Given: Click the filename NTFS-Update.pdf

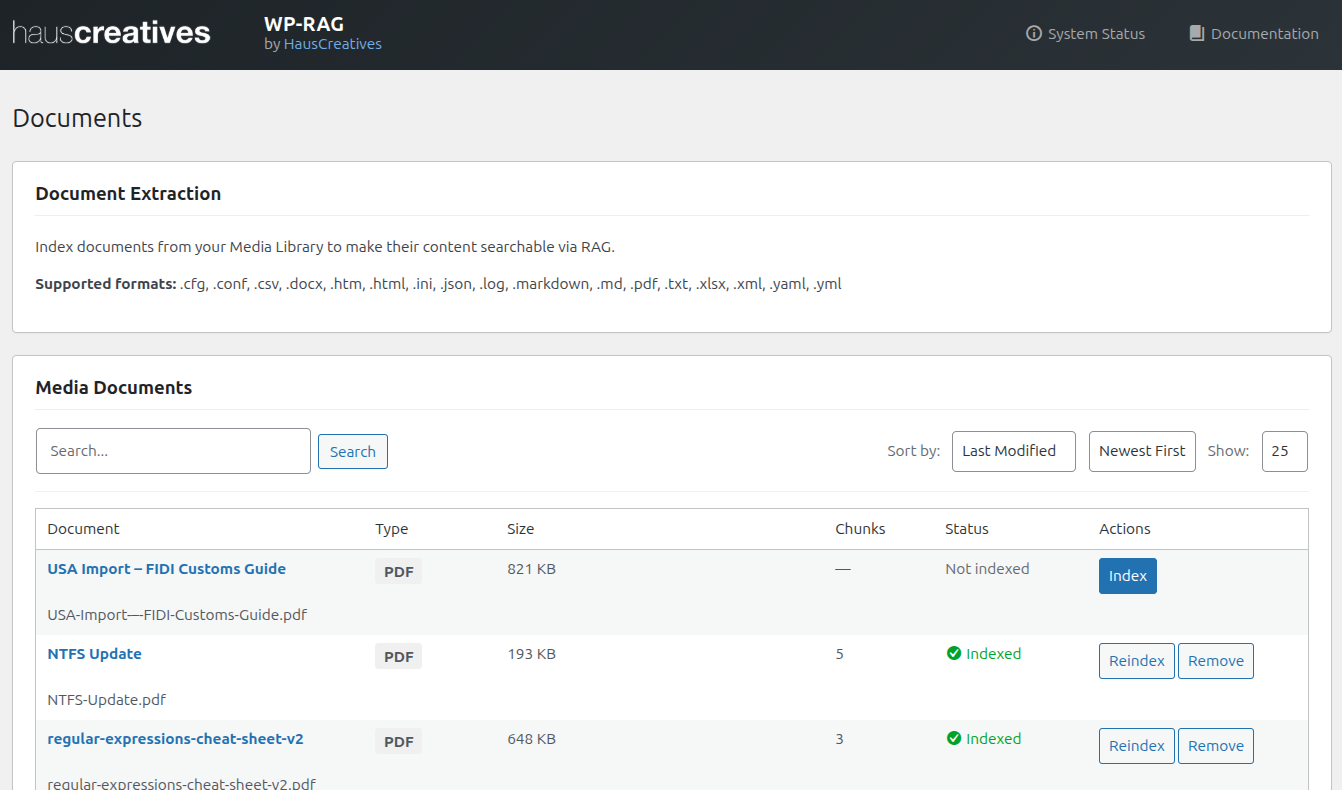Looking at the screenshot, I should (x=107, y=700).
